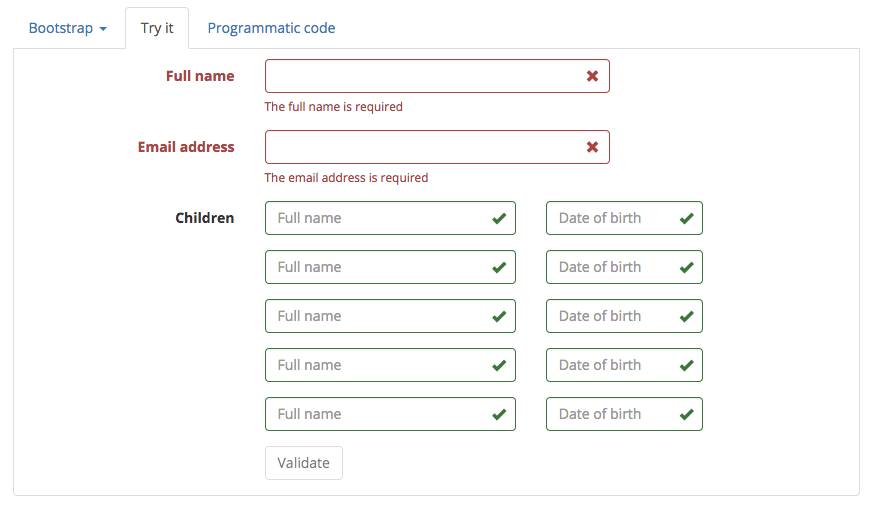
Task: Click the fourth child's Date of birth field
Action: pyautogui.click(x=612, y=365)
